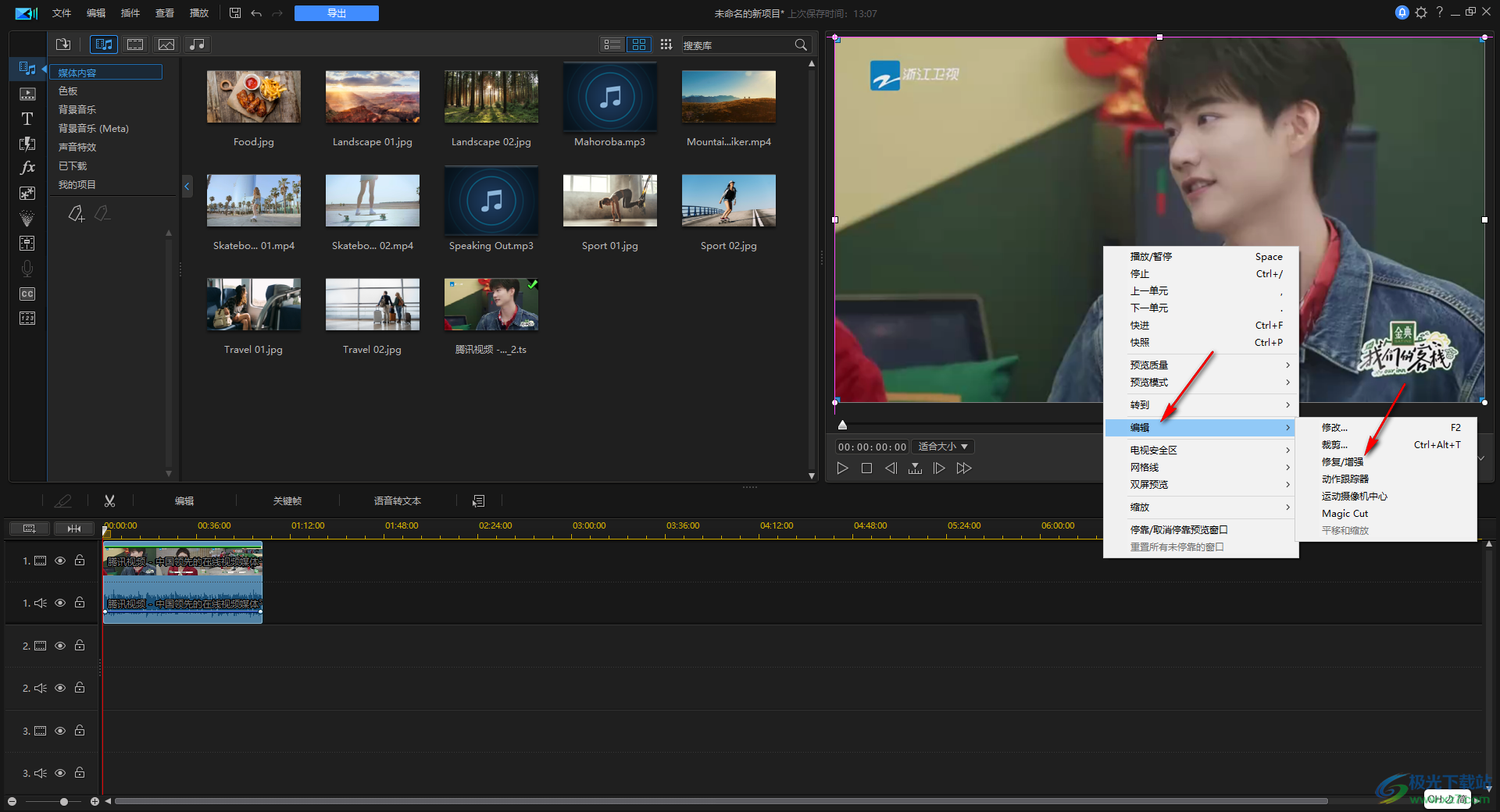
Task: Click the split scissors tool
Action: click(x=109, y=501)
